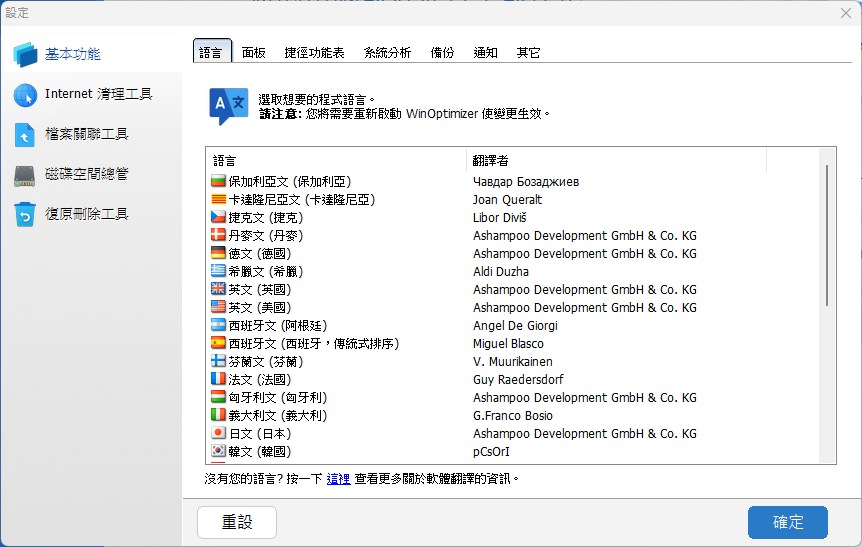862x547 pixels.
Task: Select the Catalan flag icon
Action: (x=218, y=198)
